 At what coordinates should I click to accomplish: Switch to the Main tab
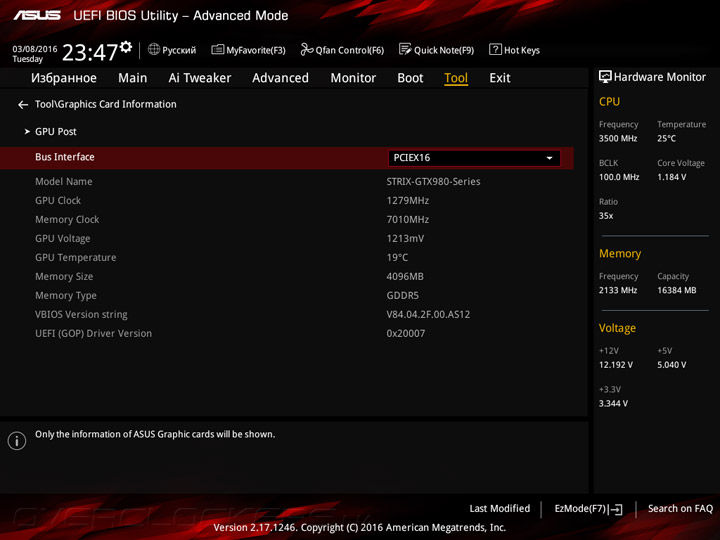click(133, 78)
